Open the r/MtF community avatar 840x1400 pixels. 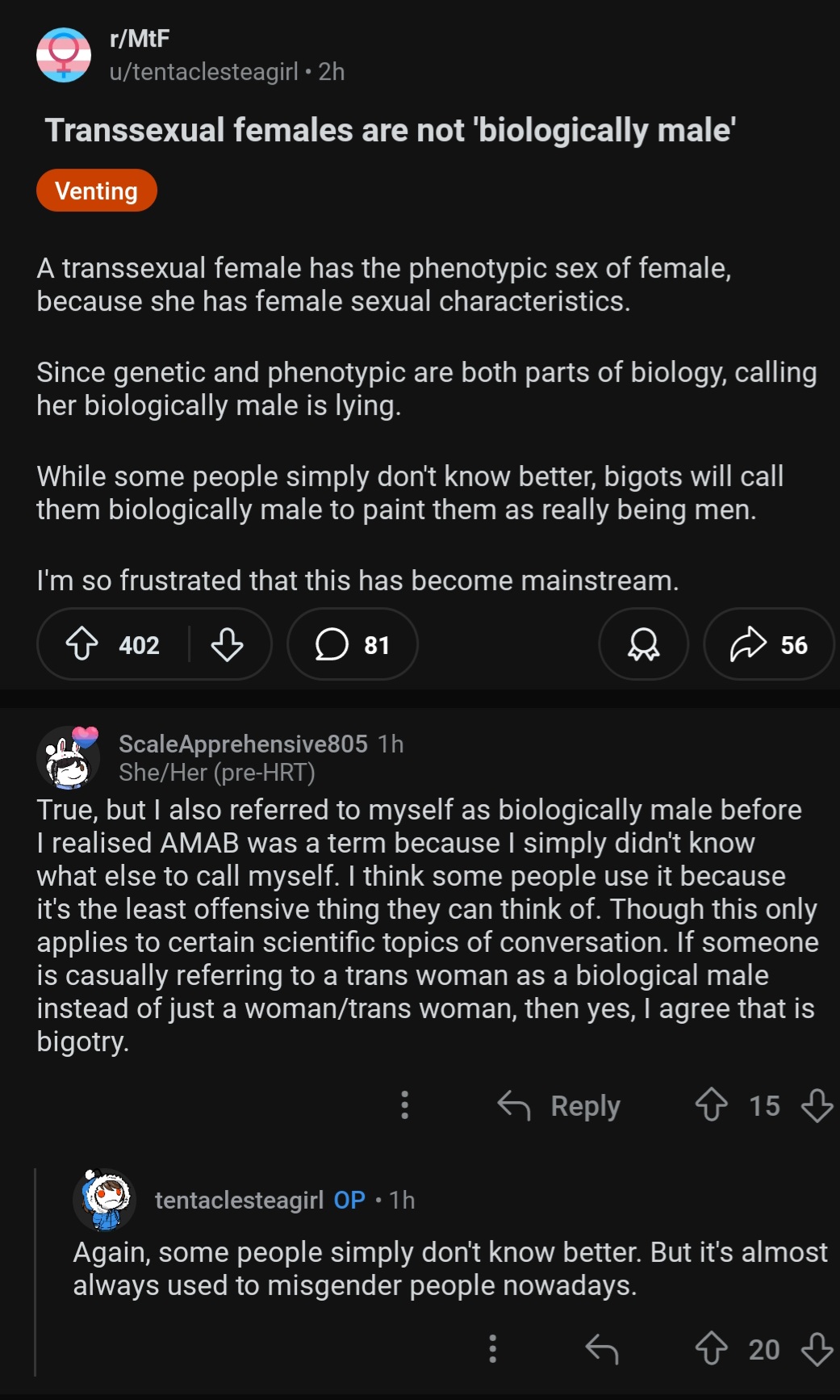pyautogui.click(x=64, y=55)
